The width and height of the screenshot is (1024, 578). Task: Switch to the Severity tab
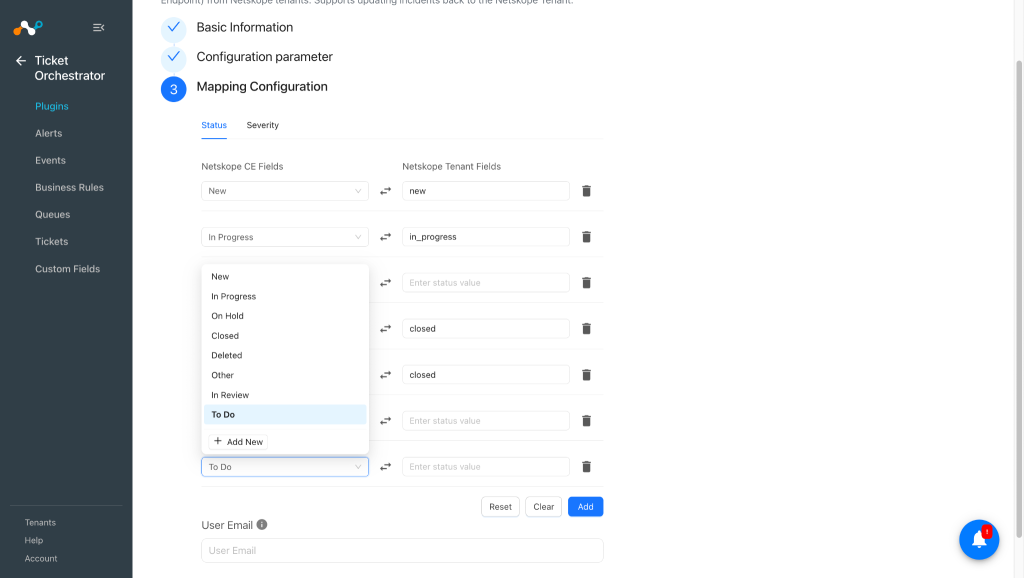(x=263, y=125)
